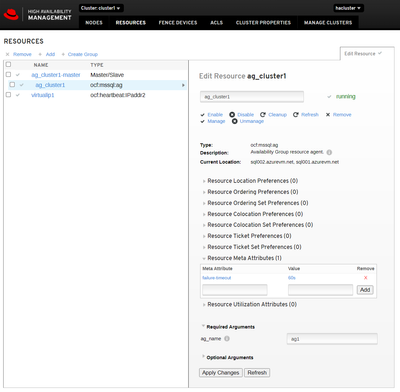Viewport: 400px width, 392px height.
Task: Check the ag_cluster1-master checkbox
Action: pyautogui.click(x=8, y=75)
